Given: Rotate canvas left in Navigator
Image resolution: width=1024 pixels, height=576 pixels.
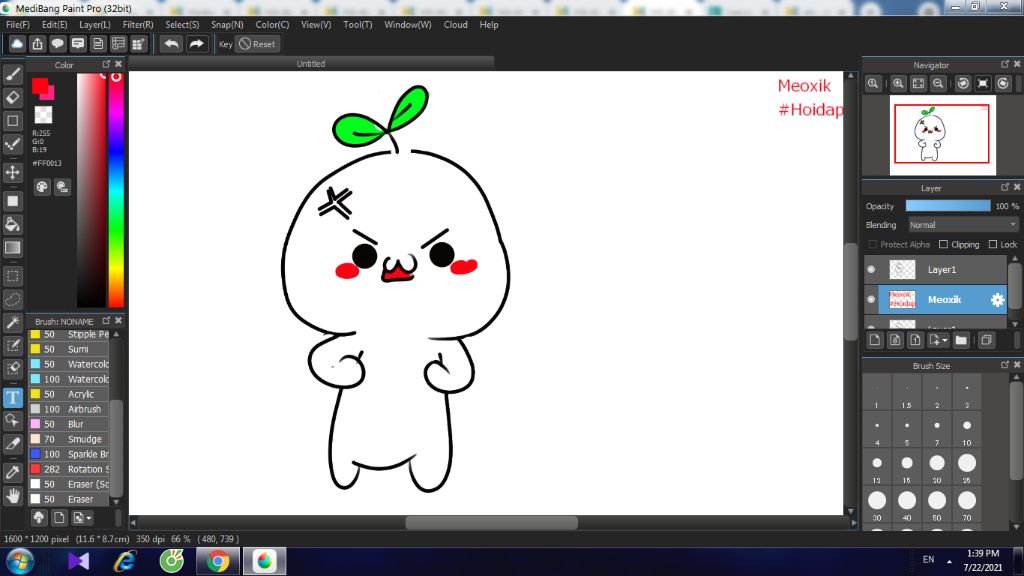Looking at the screenshot, I should [963, 84].
